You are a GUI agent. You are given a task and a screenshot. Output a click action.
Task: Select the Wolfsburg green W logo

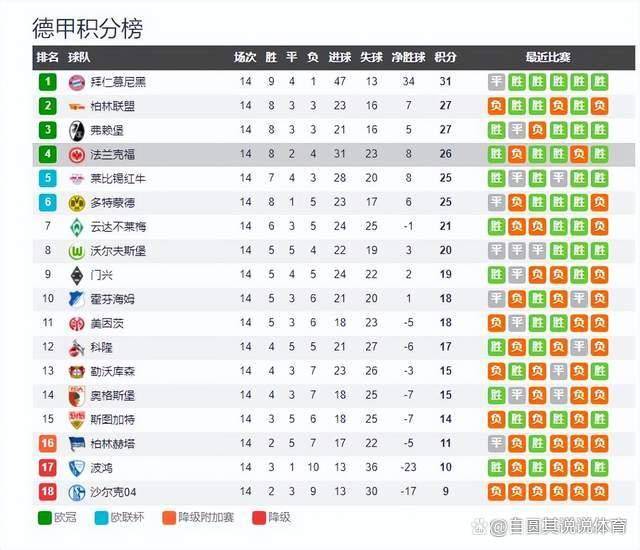coord(76,251)
